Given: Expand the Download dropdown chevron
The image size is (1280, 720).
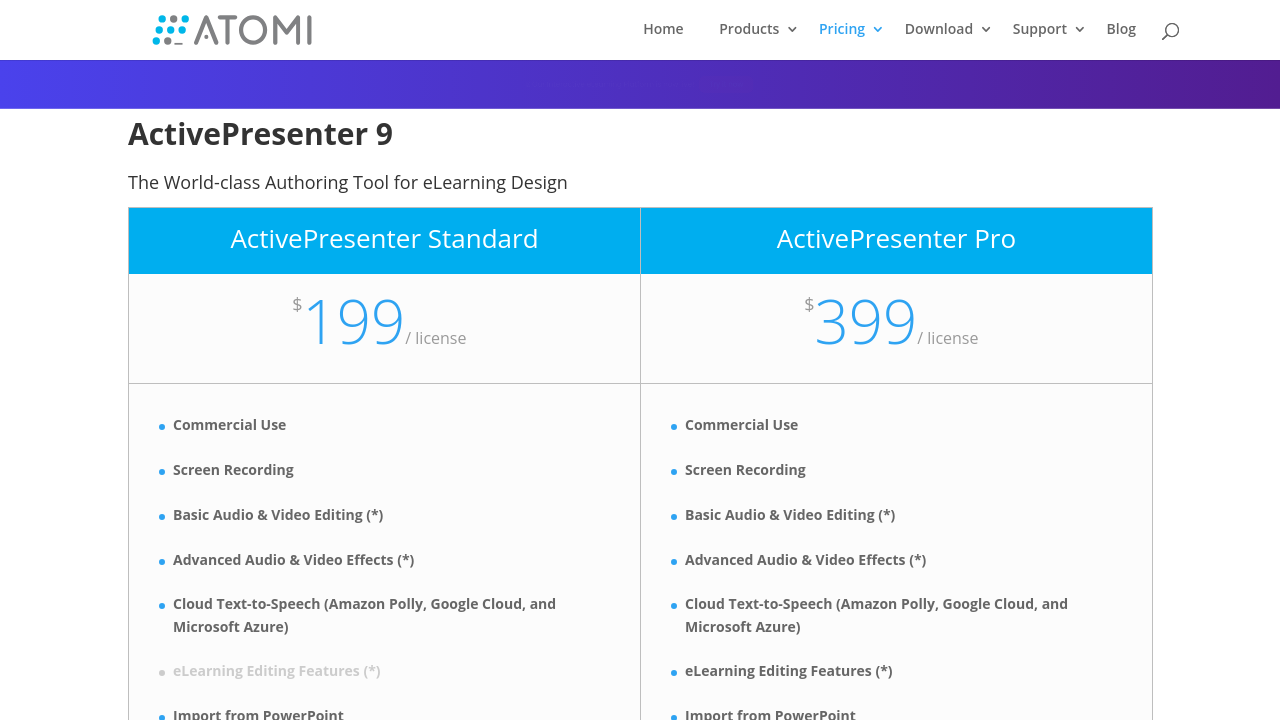Looking at the screenshot, I should click(x=987, y=30).
